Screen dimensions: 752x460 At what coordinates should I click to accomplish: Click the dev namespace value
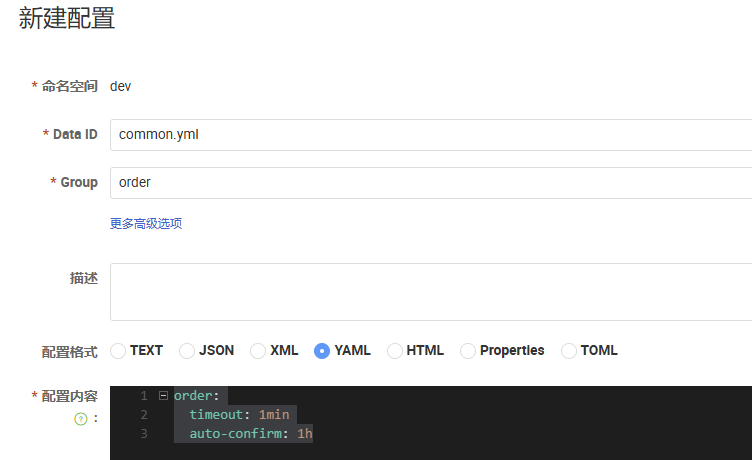coord(120,86)
